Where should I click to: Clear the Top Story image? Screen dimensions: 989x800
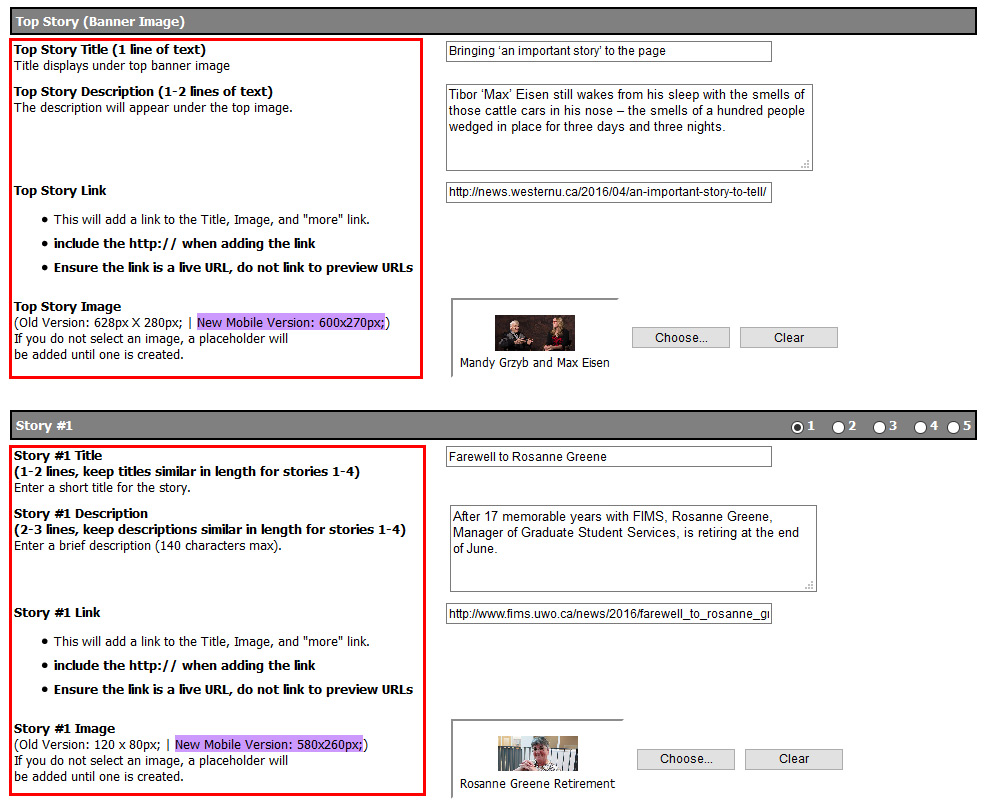pyautogui.click(x=788, y=338)
